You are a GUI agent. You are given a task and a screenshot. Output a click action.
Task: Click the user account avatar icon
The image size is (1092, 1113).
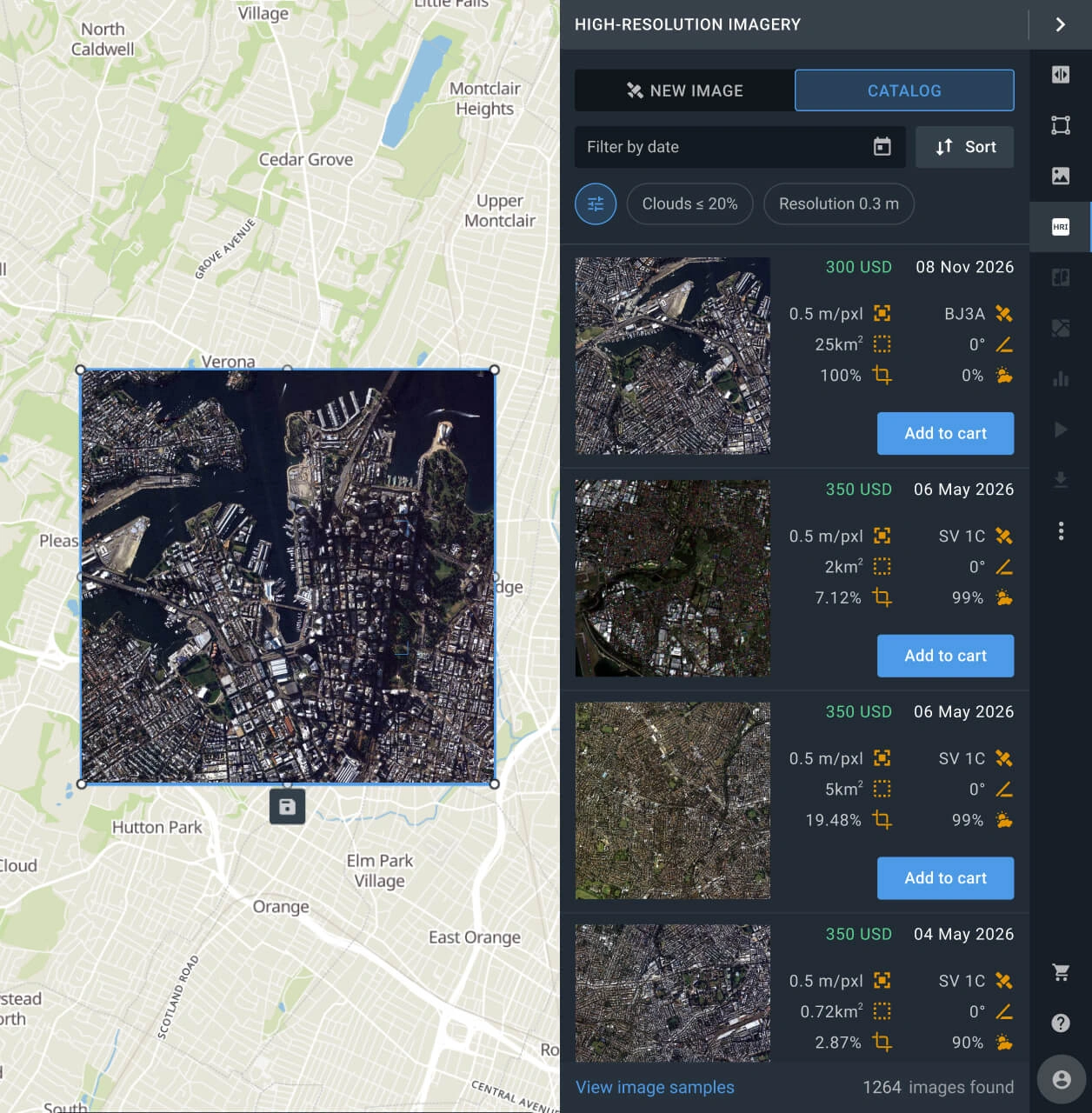coord(1061,1078)
